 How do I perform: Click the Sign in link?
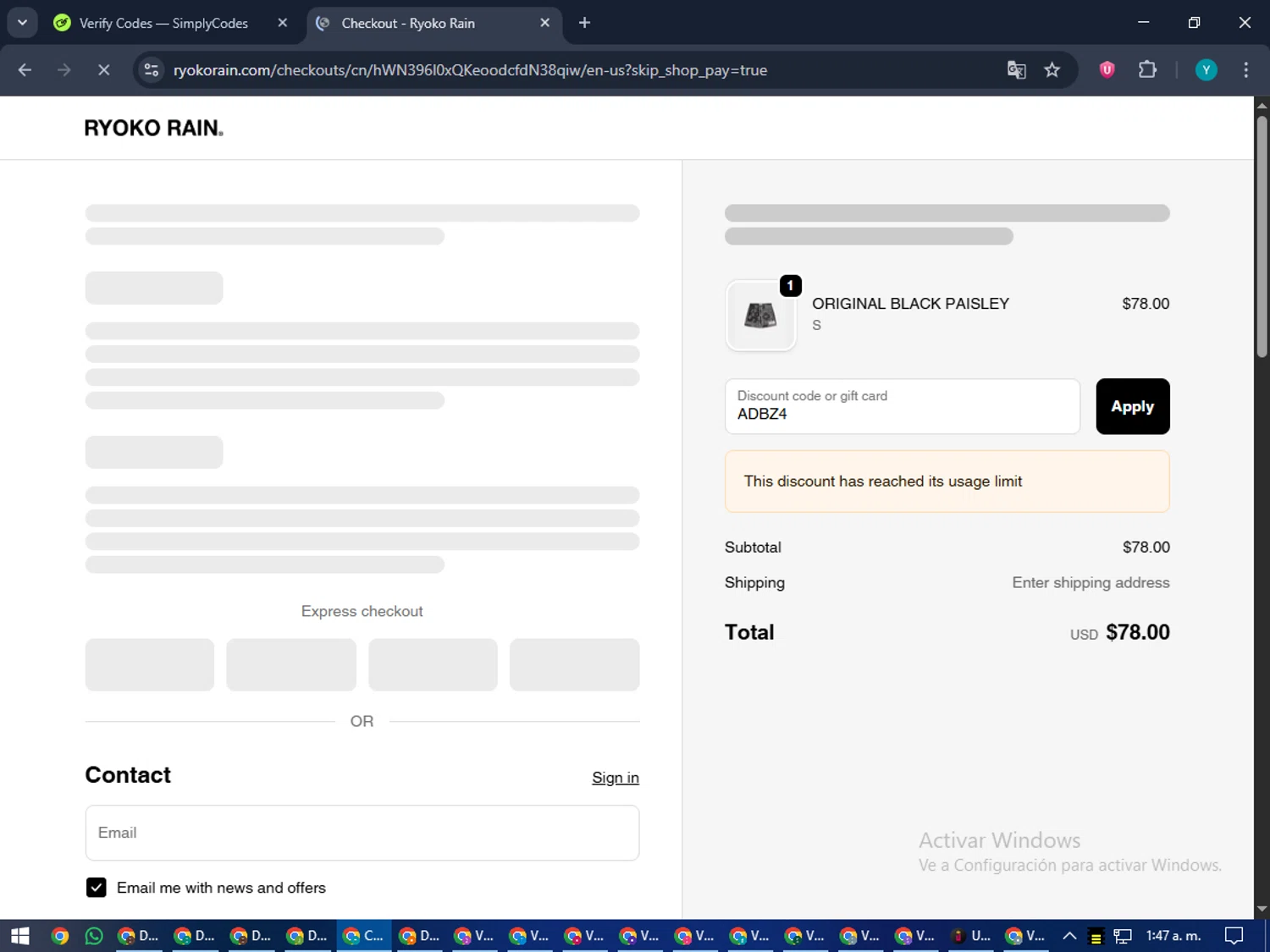click(x=616, y=778)
